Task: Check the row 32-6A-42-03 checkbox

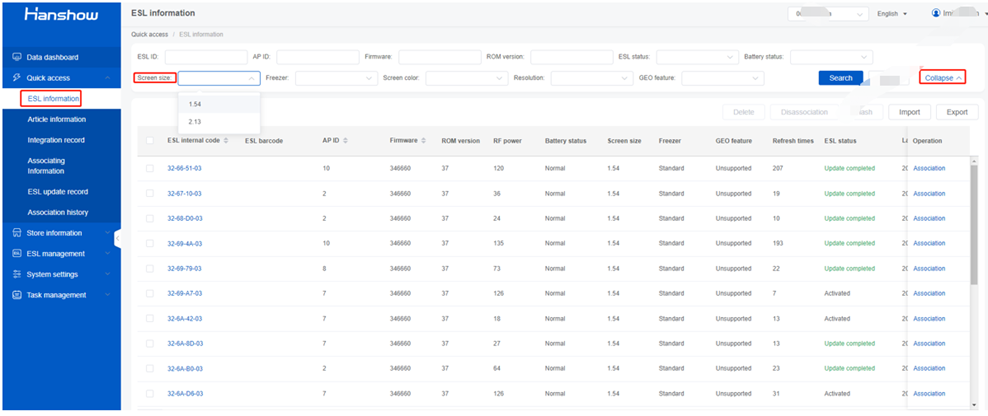Action: click(x=150, y=319)
